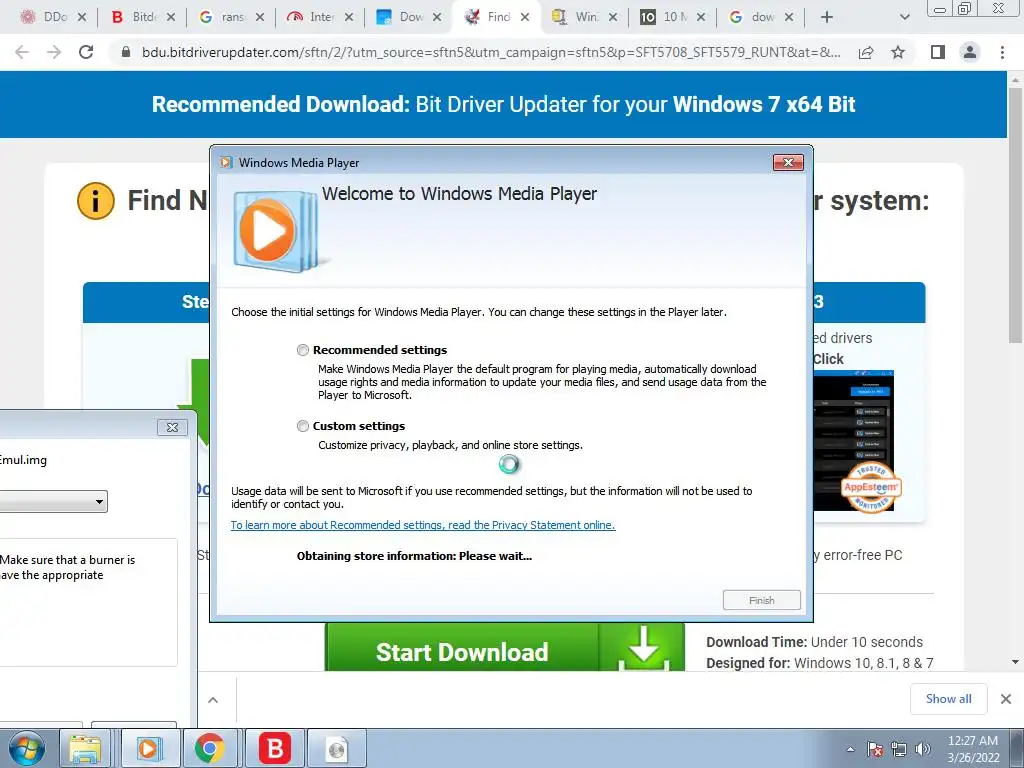
Task: Click the address bar URL
Action: coord(491,52)
